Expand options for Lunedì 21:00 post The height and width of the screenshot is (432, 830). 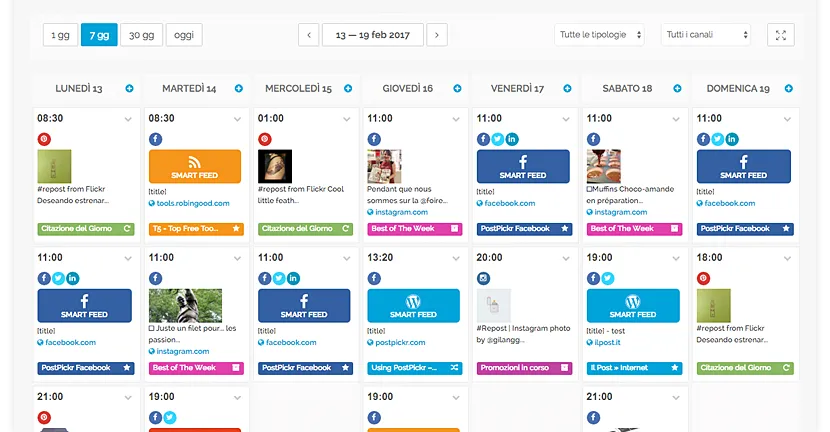point(128,398)
